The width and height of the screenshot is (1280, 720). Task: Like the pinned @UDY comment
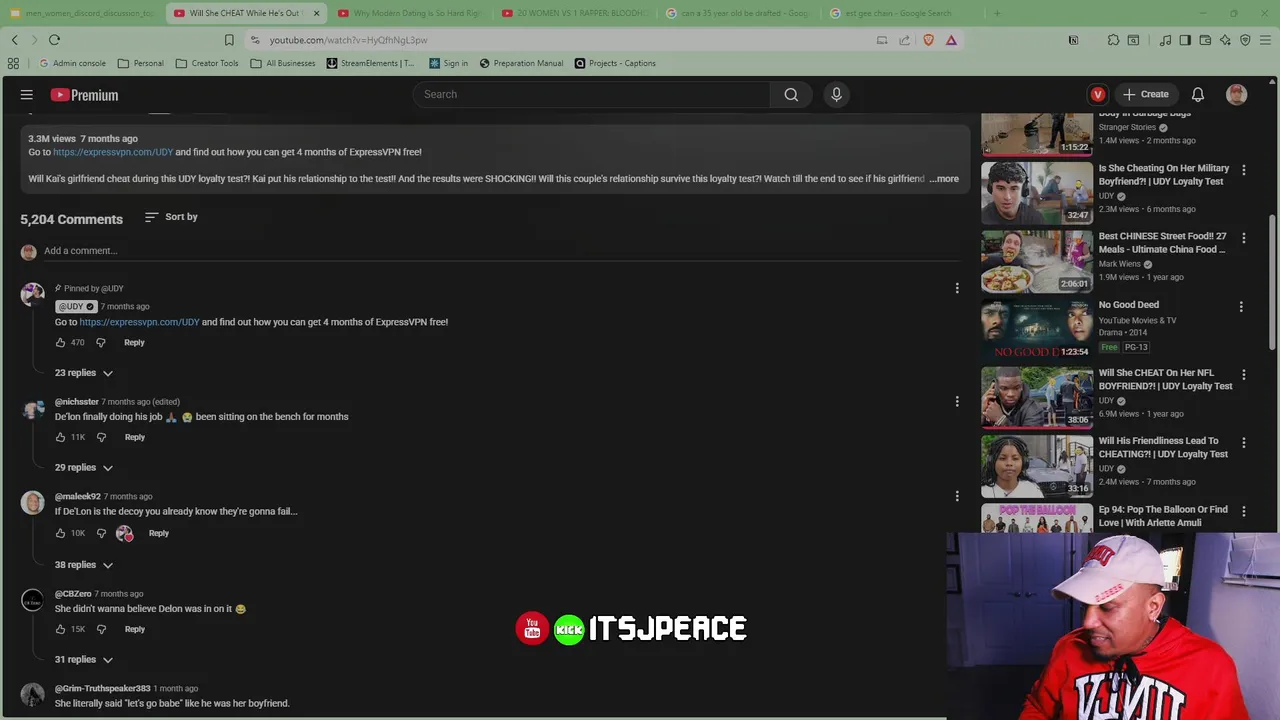(60, 342)
